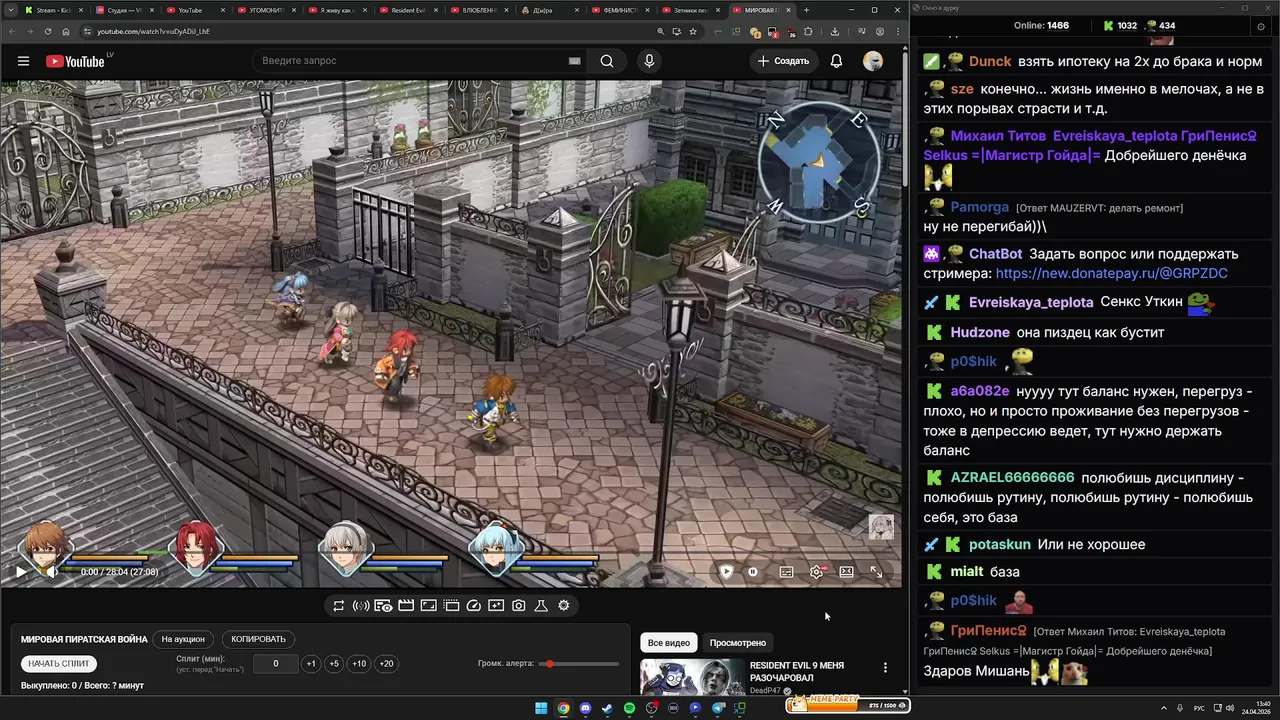Open YouTube notifications bell

pyautogui.click(x=836, y=61)
